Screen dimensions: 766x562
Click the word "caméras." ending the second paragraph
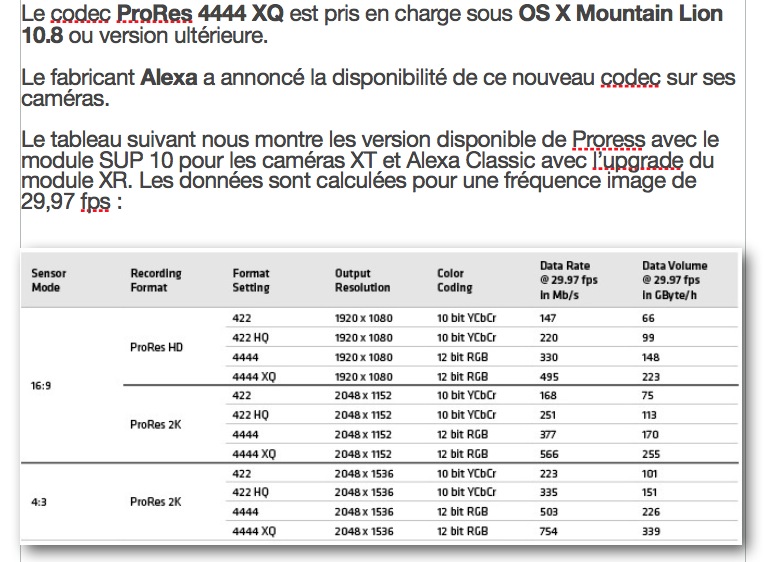click(x=65, y=99)
